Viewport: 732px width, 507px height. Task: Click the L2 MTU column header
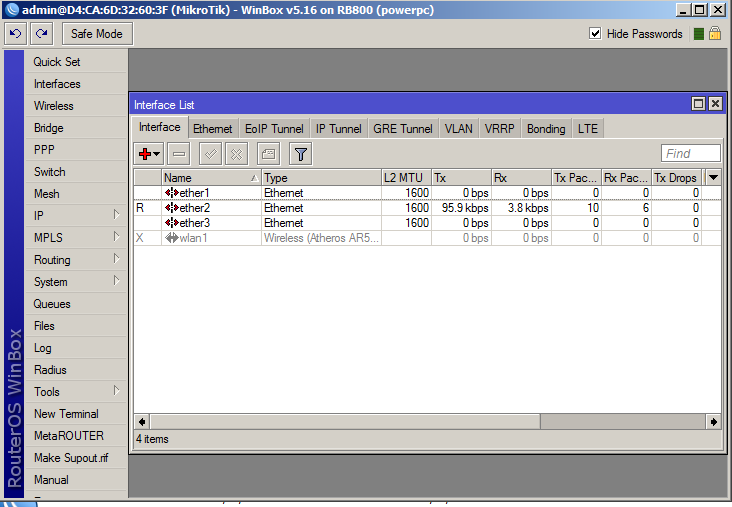pos(407,177)
